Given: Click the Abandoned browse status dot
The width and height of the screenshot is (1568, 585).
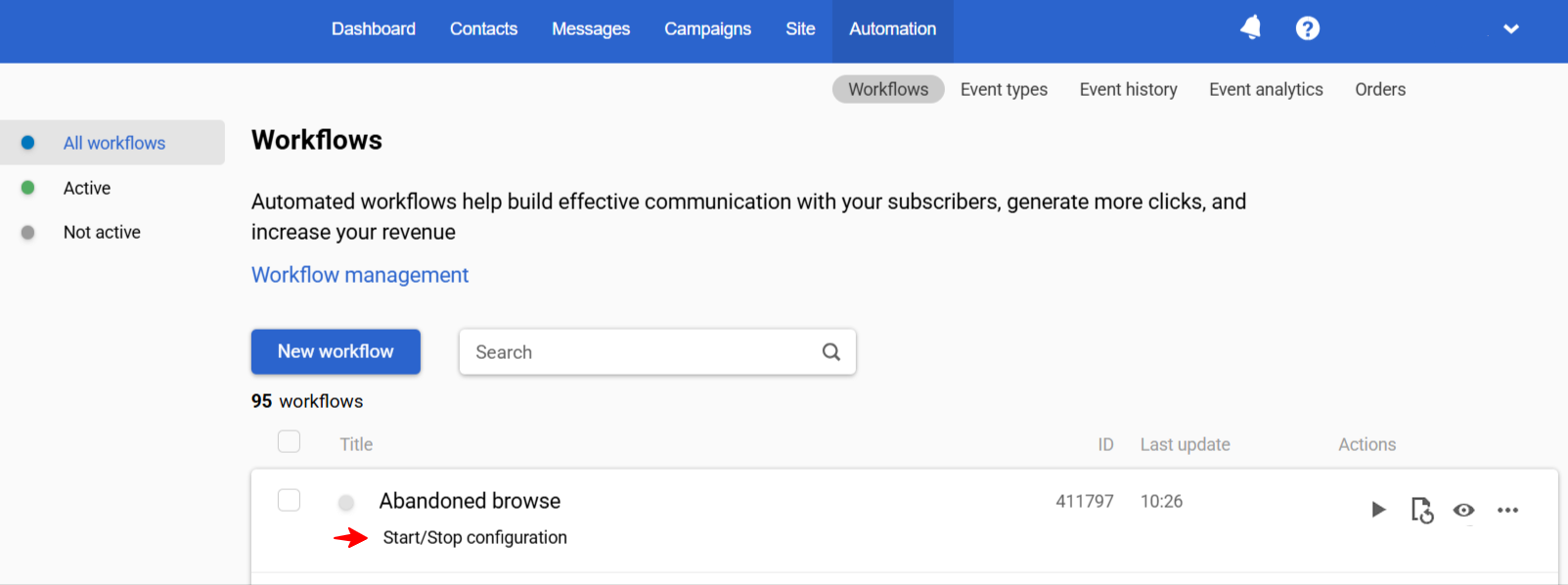Looking at the screenshot, I should tap(345, 503).
